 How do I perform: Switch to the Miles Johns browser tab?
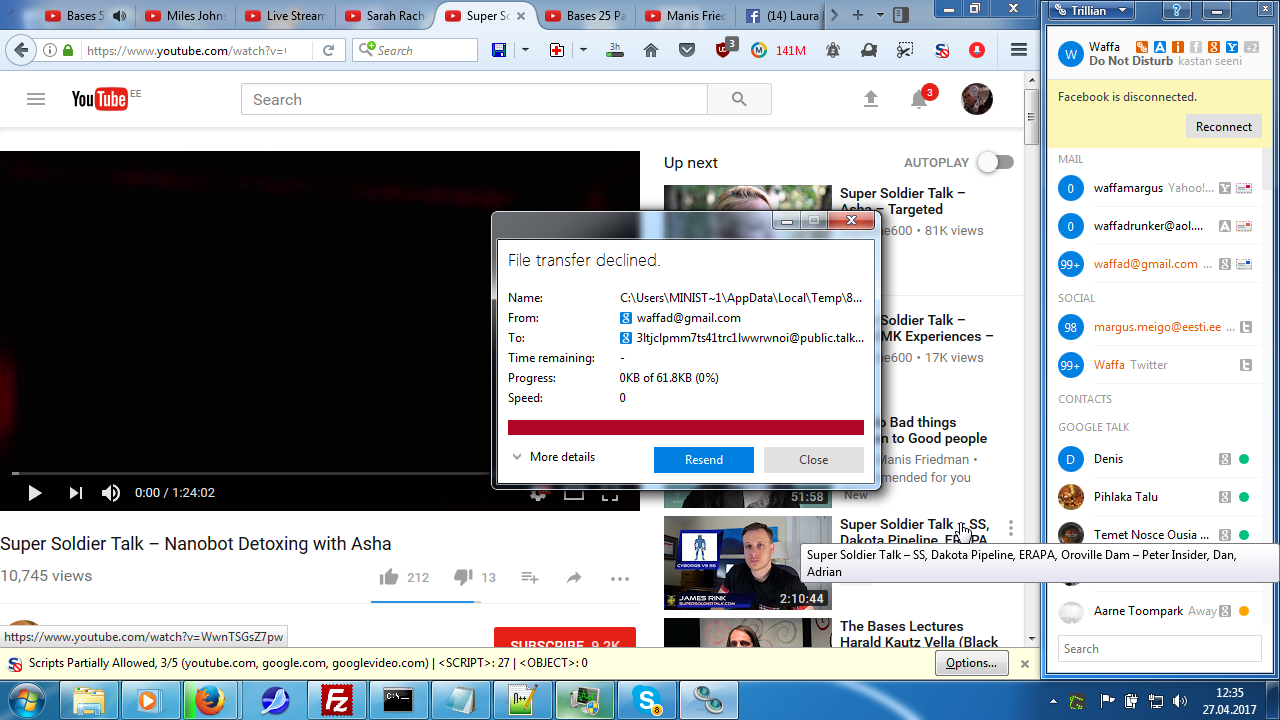[186, 16]
